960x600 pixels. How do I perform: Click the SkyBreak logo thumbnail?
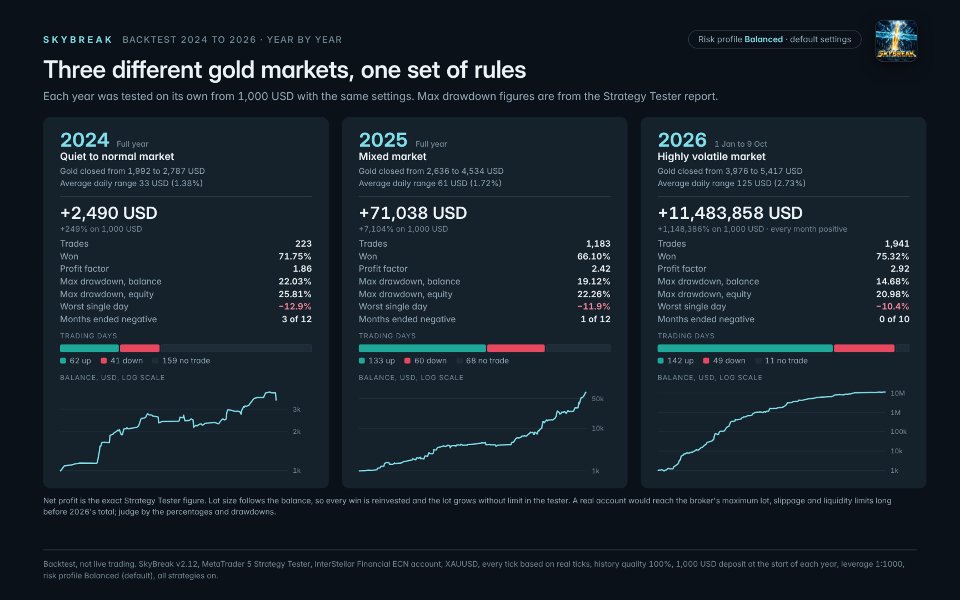(896, 40)
